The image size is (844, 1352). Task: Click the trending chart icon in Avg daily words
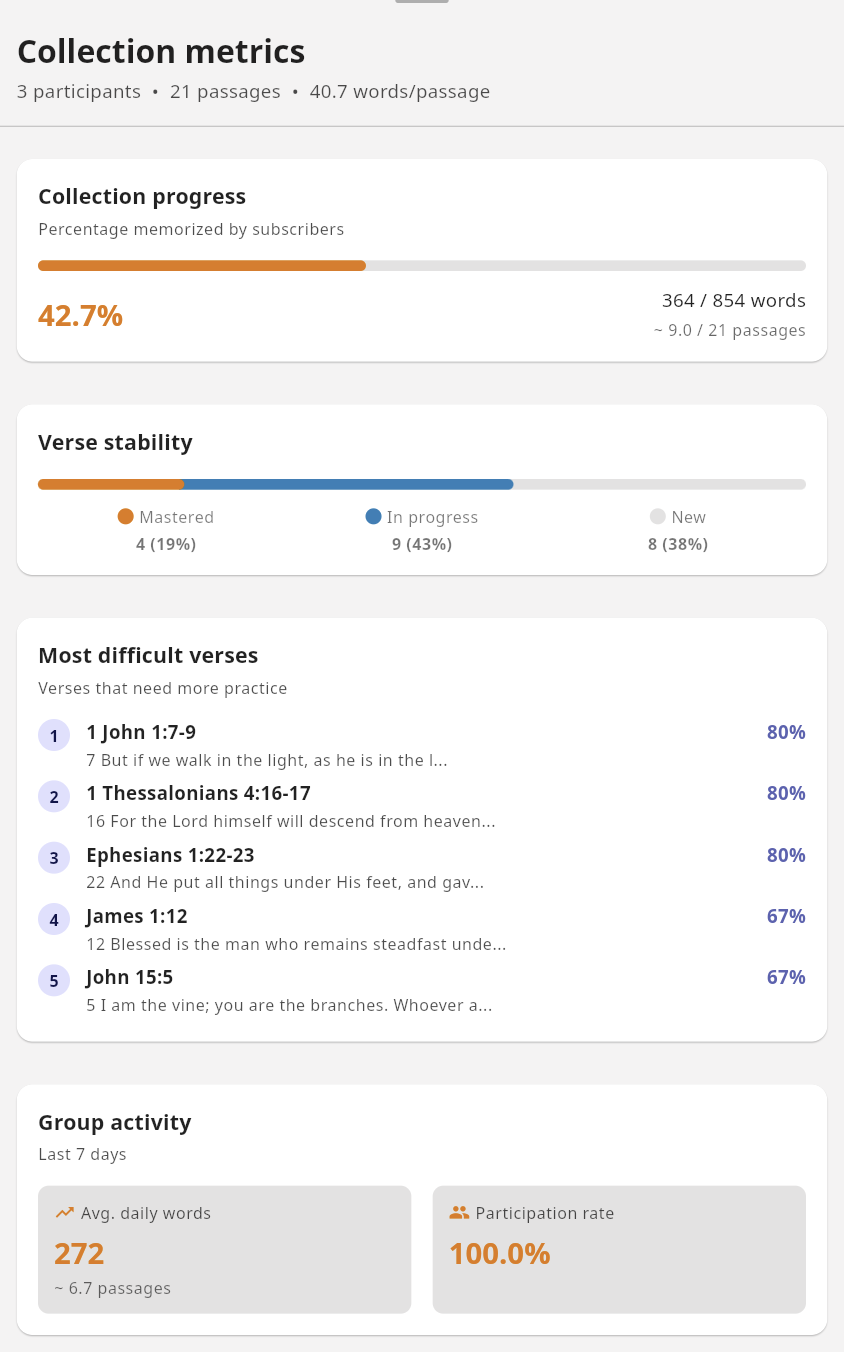click(64, 1211)
